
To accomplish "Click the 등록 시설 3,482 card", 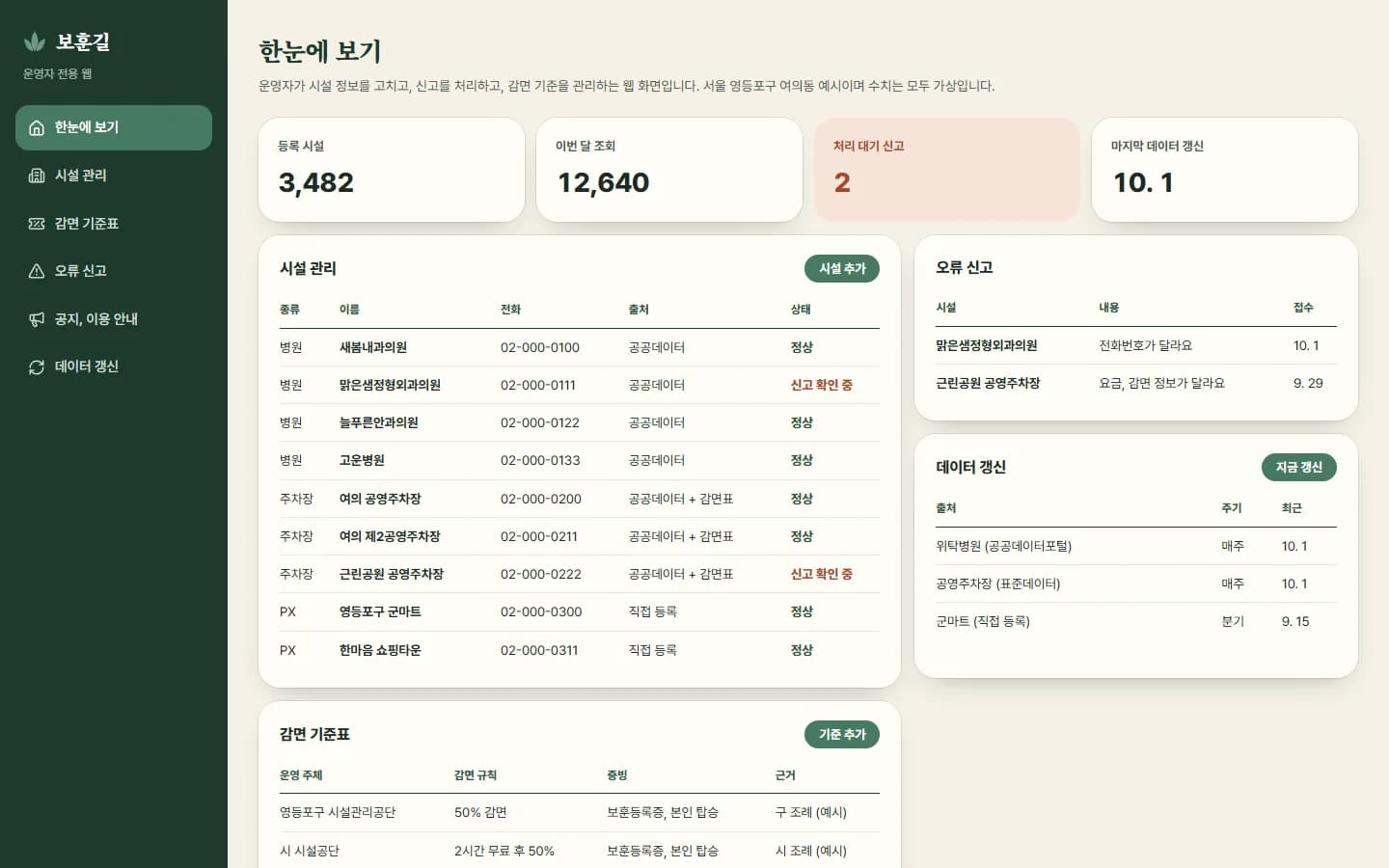I will (x=392, y=170).
